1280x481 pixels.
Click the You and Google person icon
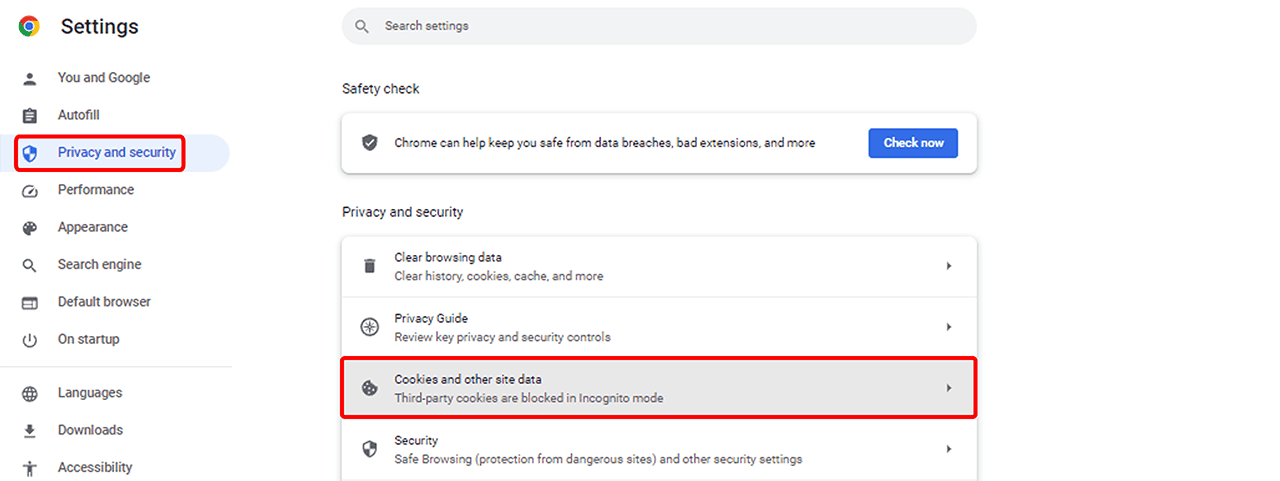click(30, 78)
